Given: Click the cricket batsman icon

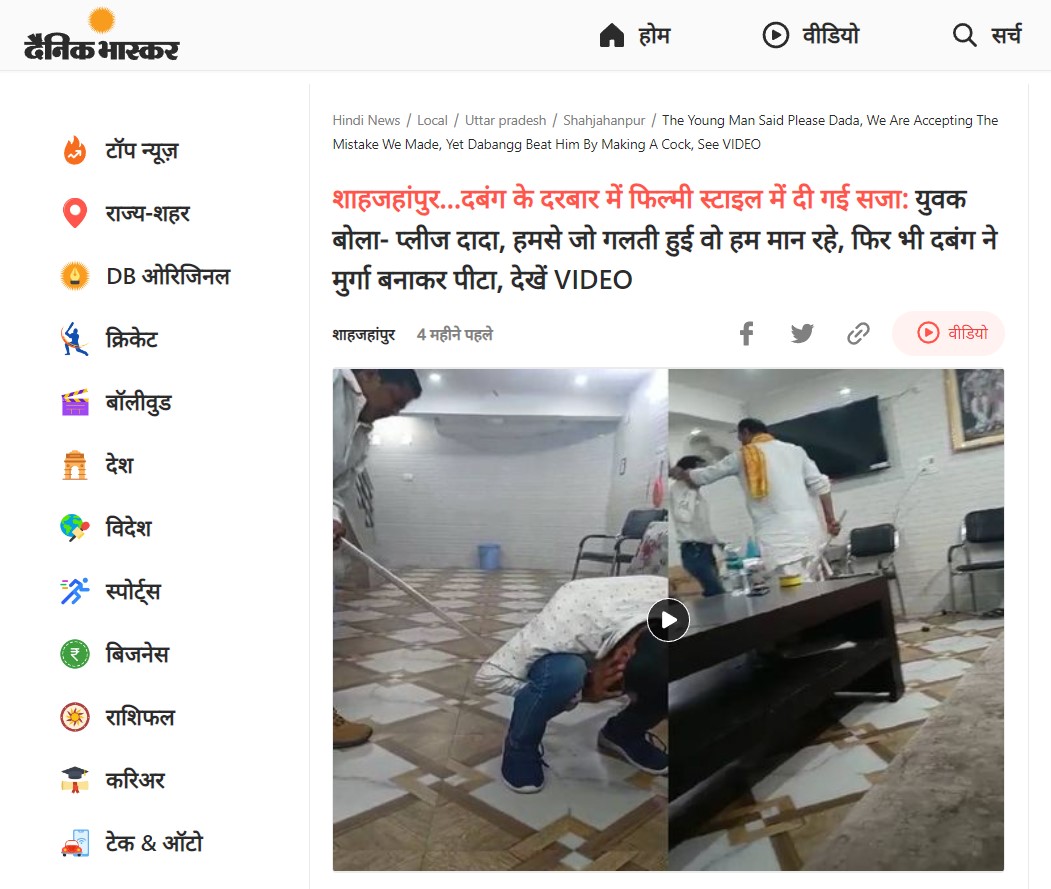Looking at the screenshot, I should pyautogui.click(x=75, y=339).
